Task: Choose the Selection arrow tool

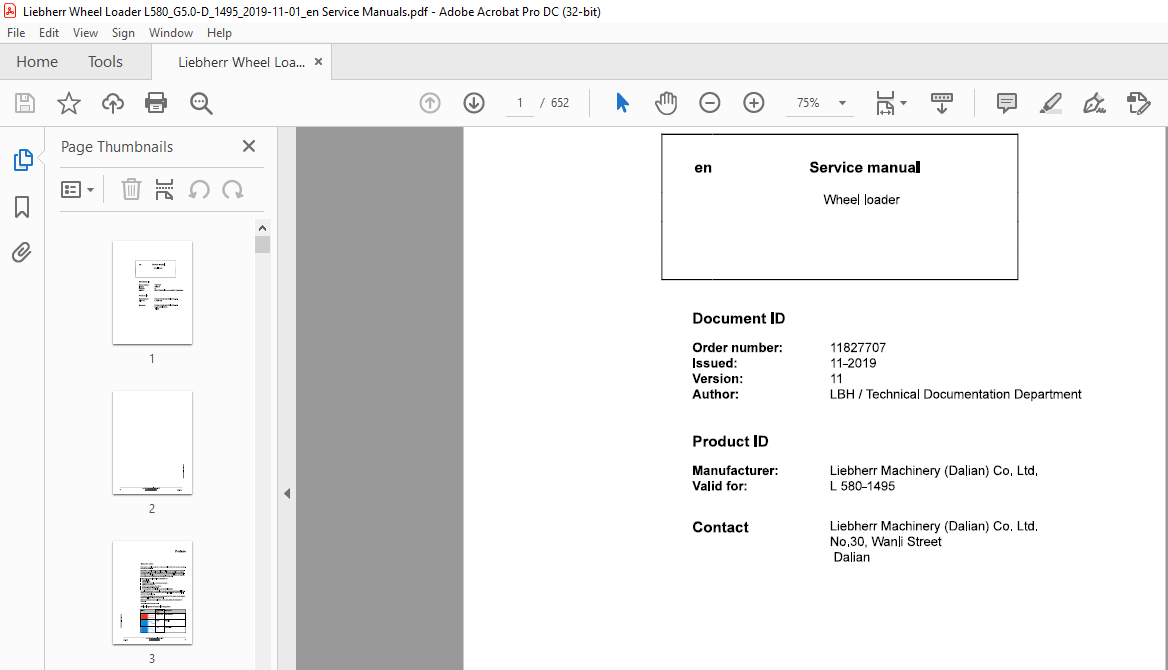Action: click(x=622, y=103)
